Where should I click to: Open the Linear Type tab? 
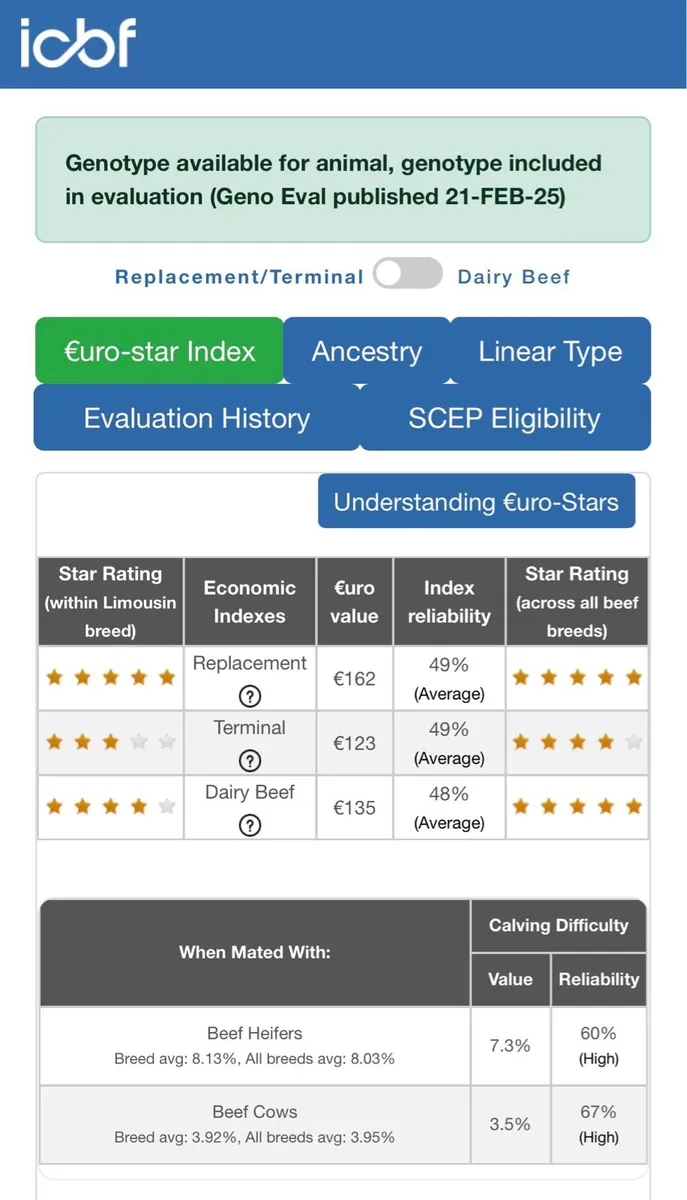(x=550, y=351)
